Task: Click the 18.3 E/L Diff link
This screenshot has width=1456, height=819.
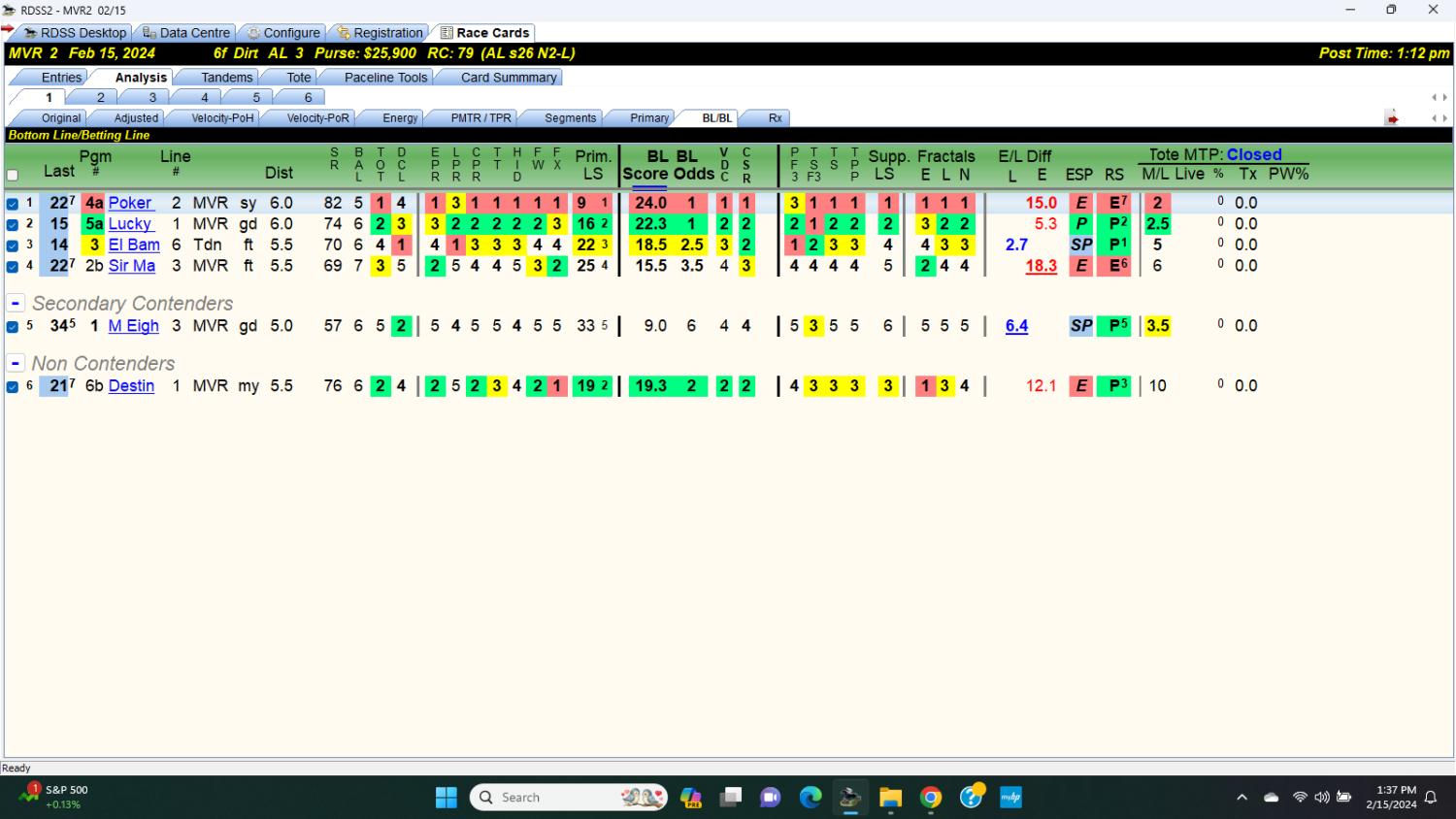Action: coord(1041,266)
